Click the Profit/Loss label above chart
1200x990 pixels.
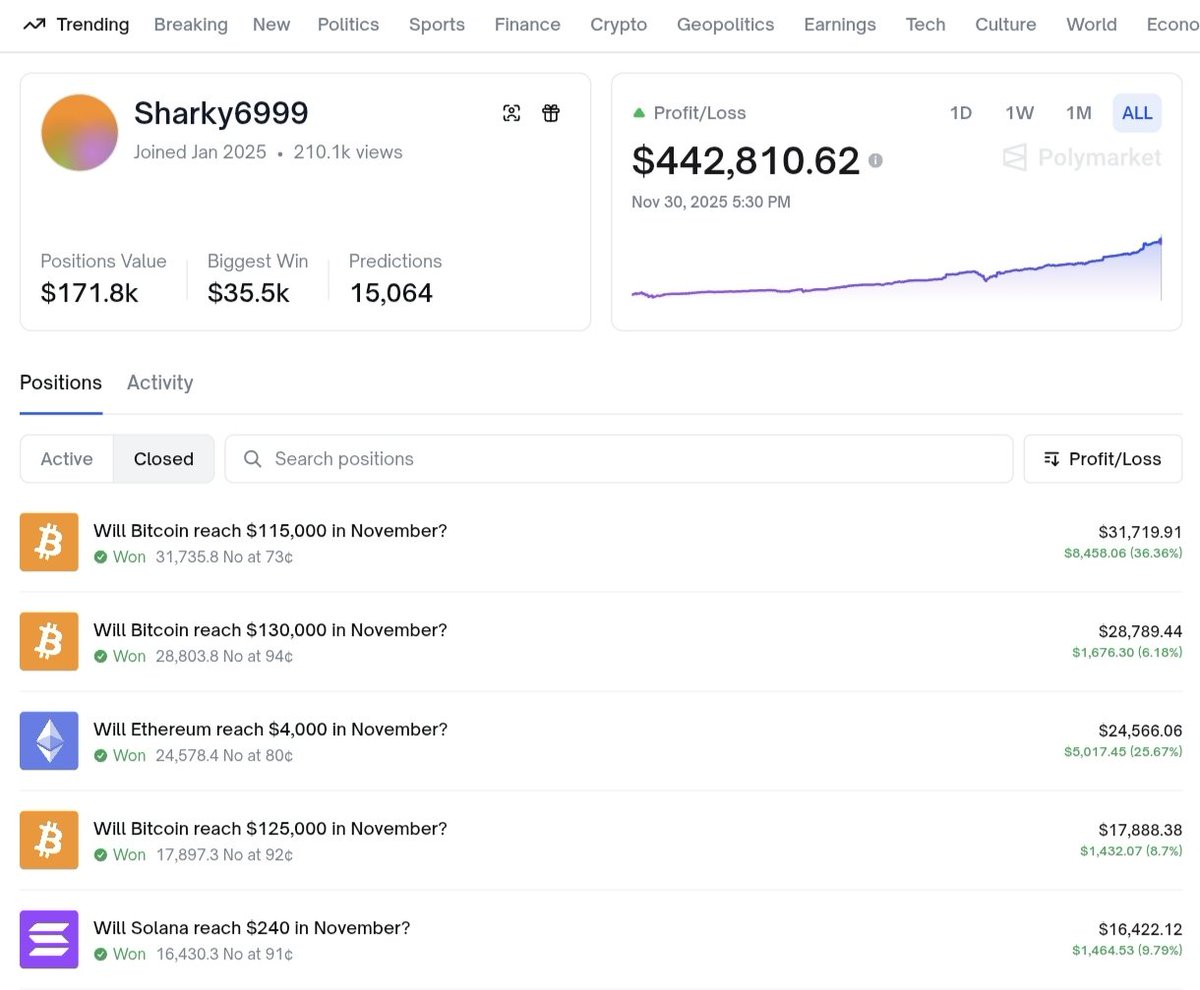click(700, 113)
